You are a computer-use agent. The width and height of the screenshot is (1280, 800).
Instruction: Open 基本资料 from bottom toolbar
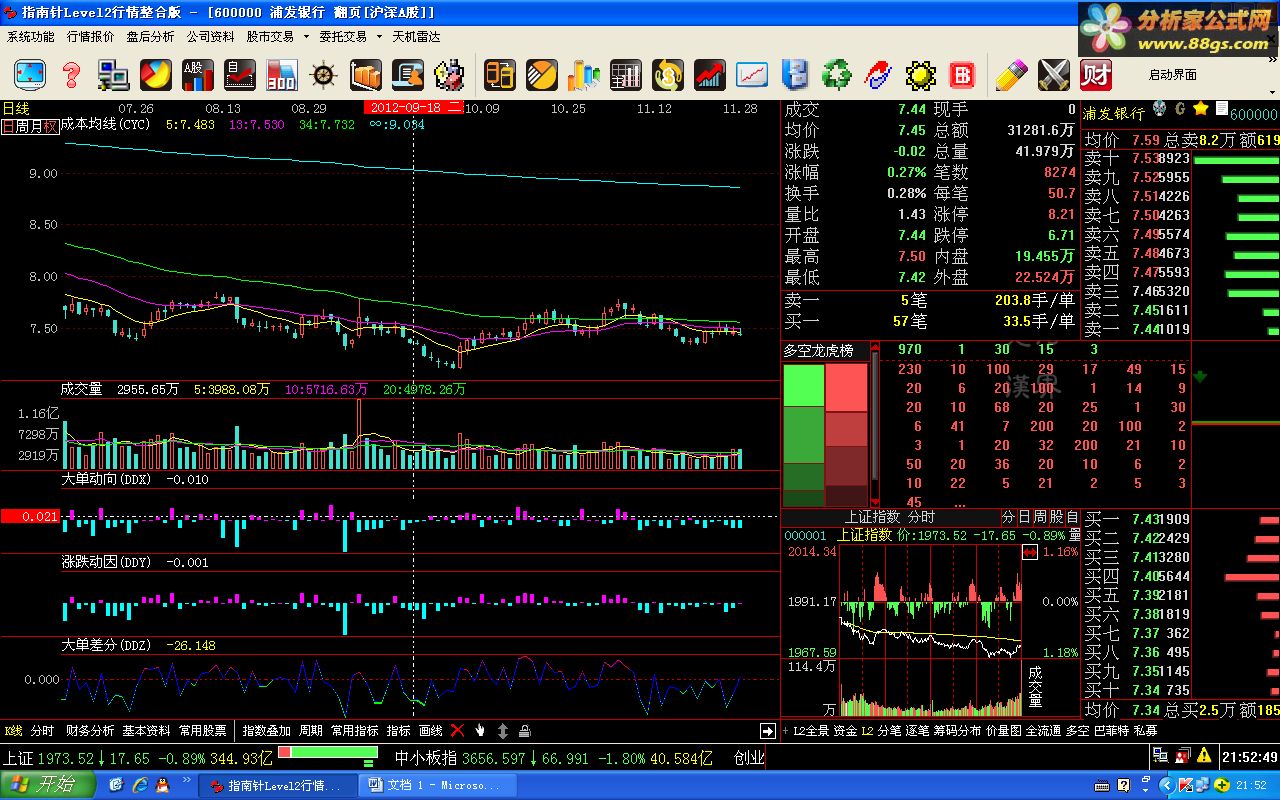click(x=147, y=731)
